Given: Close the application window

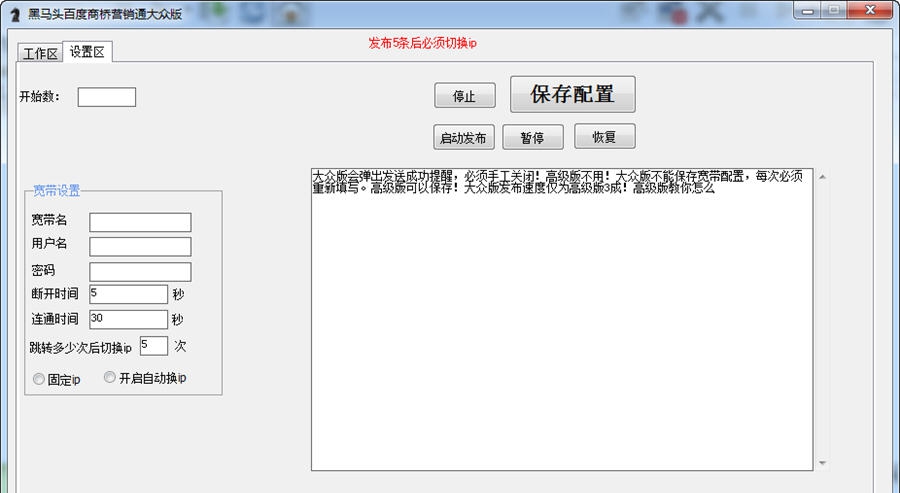Looking at the screenshot, I should (870, 10).
